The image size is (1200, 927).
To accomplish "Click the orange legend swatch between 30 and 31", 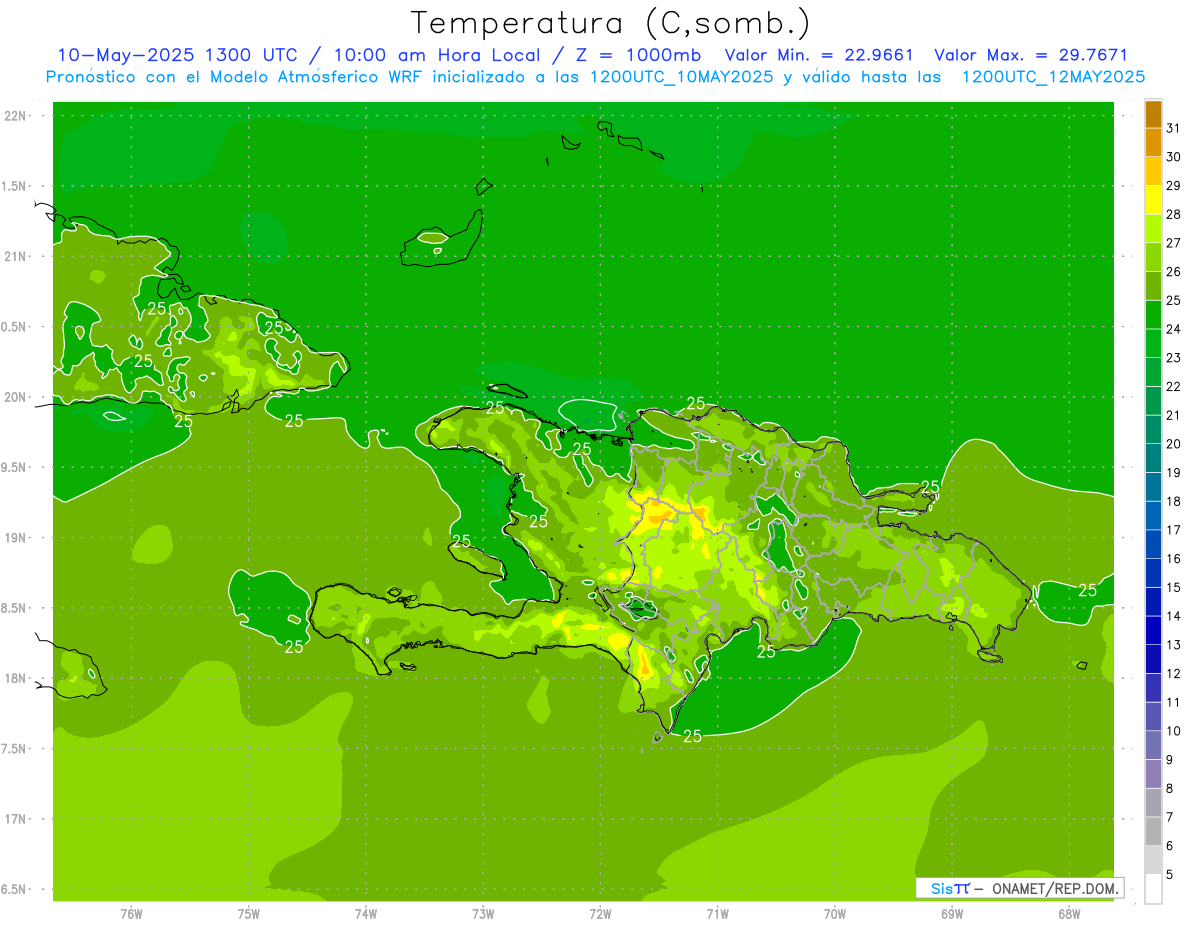I will [1153, 142].
